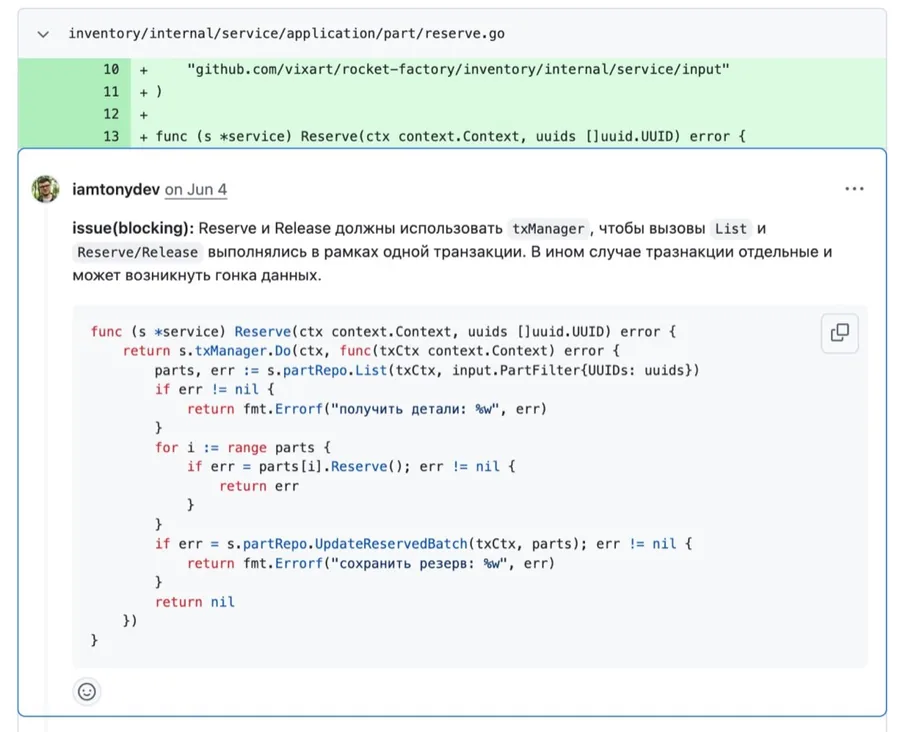
Task: Add an emoji reaction to the comment
Action: pyautogui.click(x=87, y=691)
